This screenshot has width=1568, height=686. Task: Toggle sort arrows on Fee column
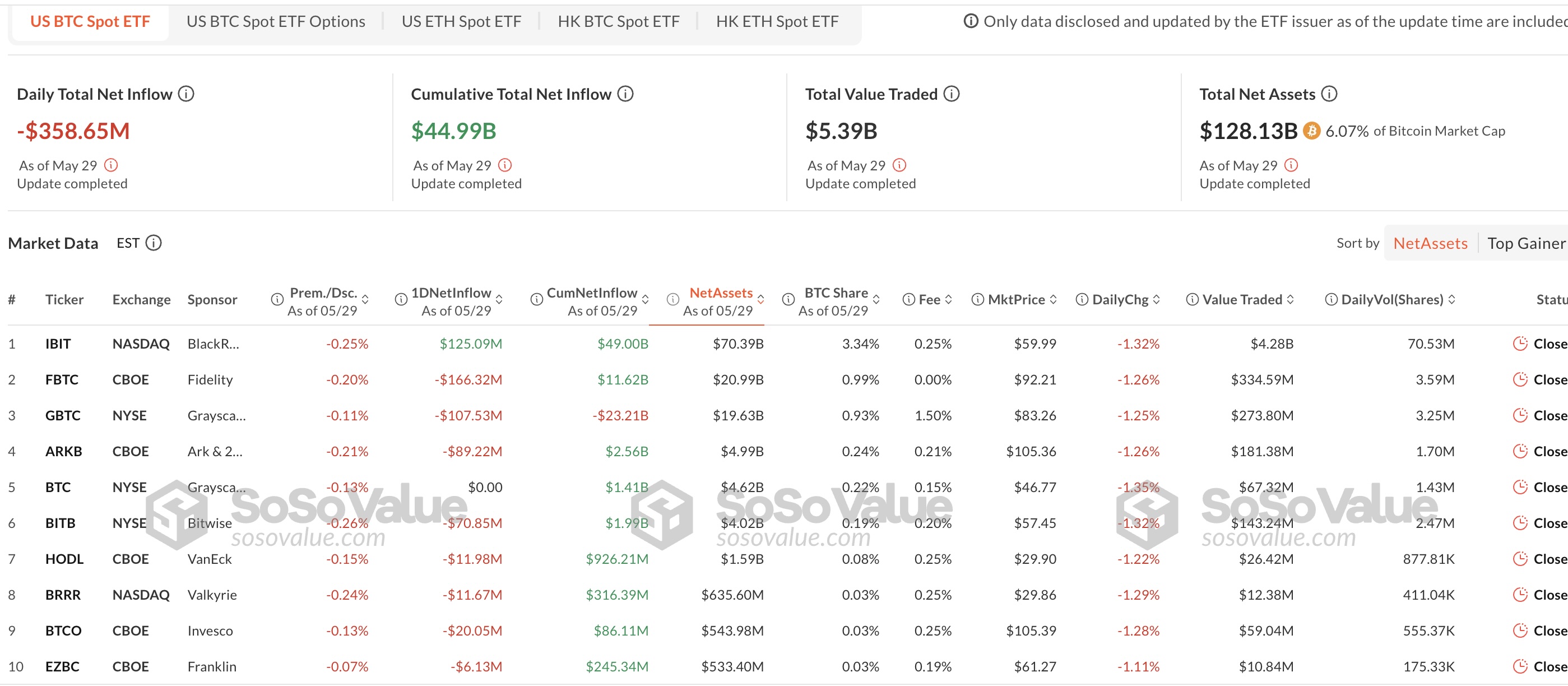coord(948,299)
